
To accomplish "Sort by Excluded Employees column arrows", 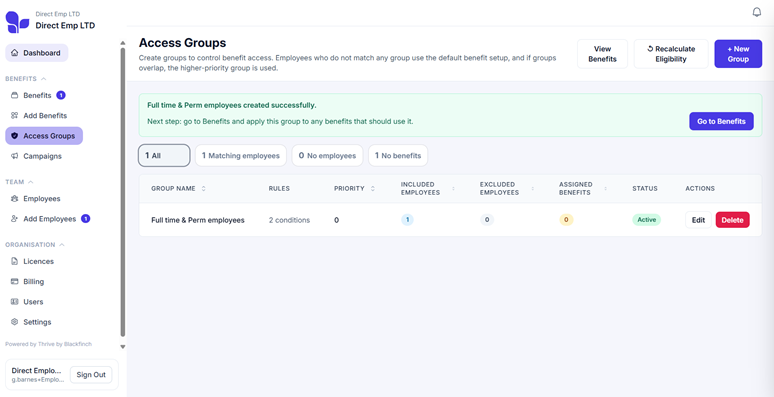I will pyautogui.click(x=533, y=189).
